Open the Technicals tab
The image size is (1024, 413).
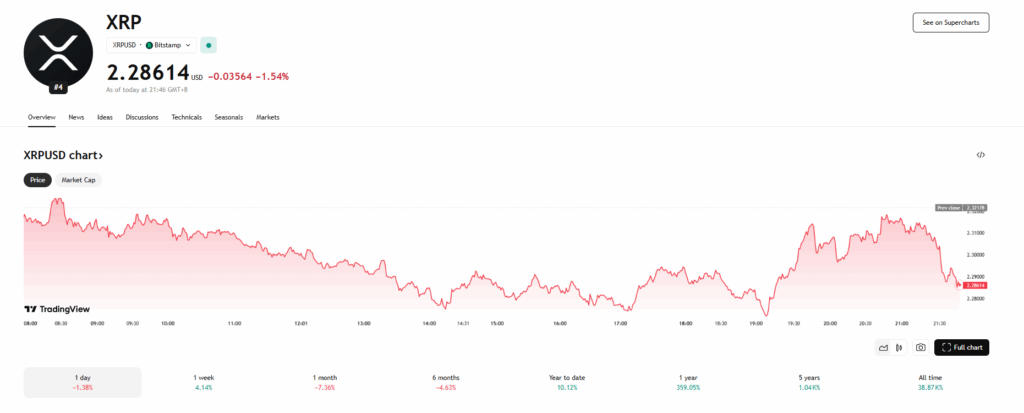(187, 118)
